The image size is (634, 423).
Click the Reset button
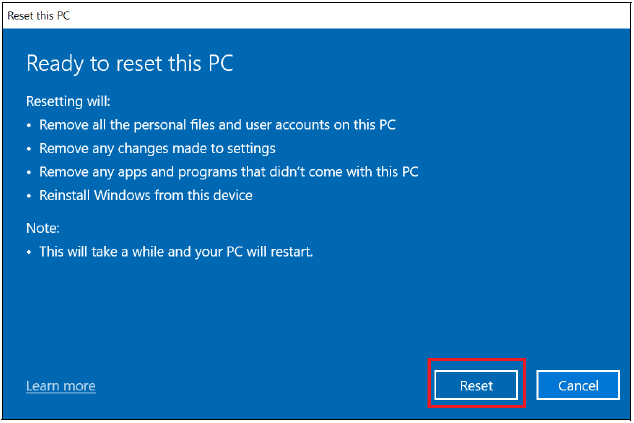[476, 385]
